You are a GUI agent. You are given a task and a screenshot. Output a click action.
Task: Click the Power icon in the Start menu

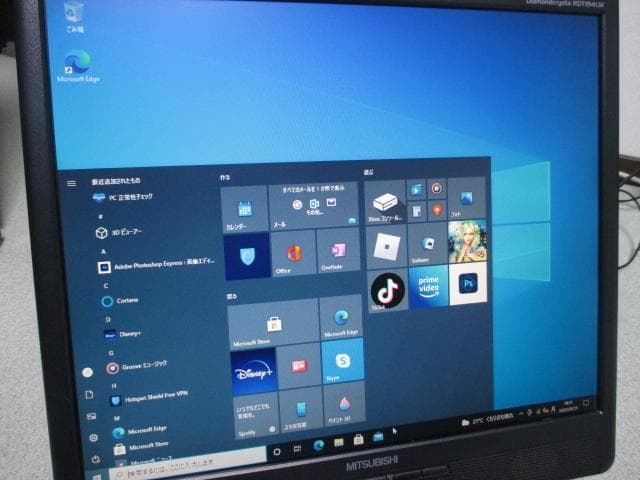(x=96, y=459)
